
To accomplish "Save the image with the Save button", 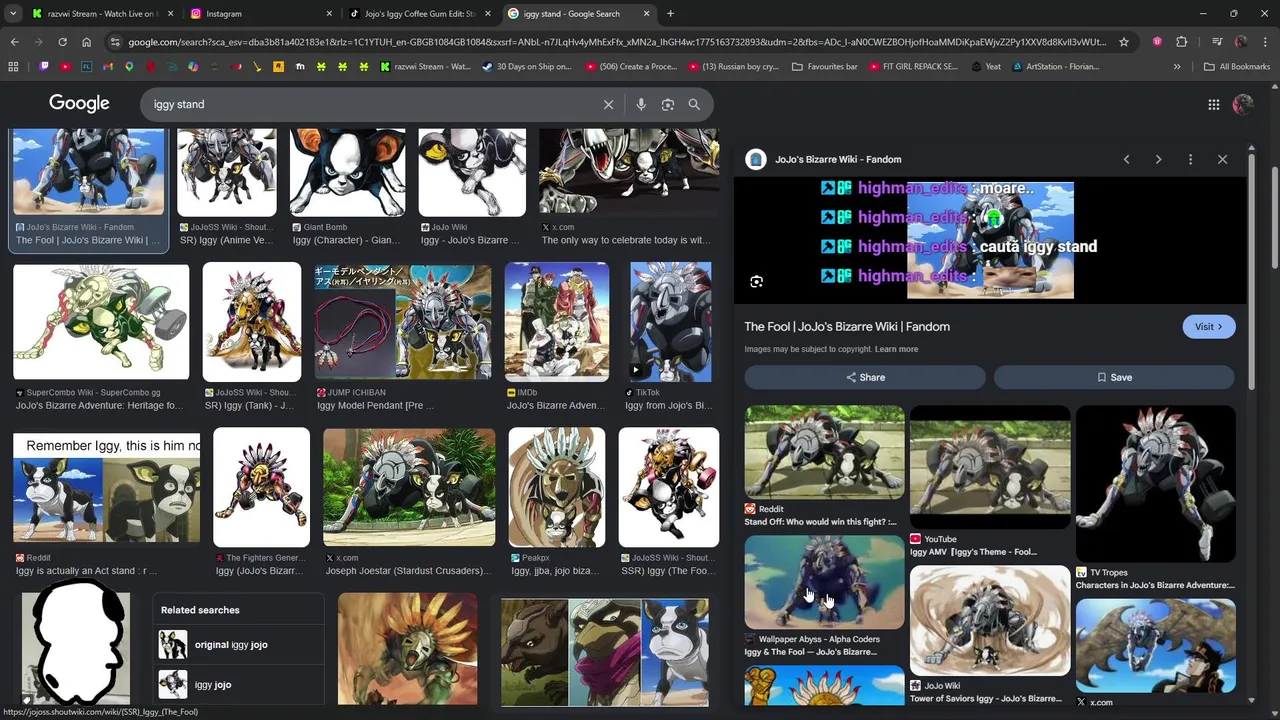I will pos(1114,377).
